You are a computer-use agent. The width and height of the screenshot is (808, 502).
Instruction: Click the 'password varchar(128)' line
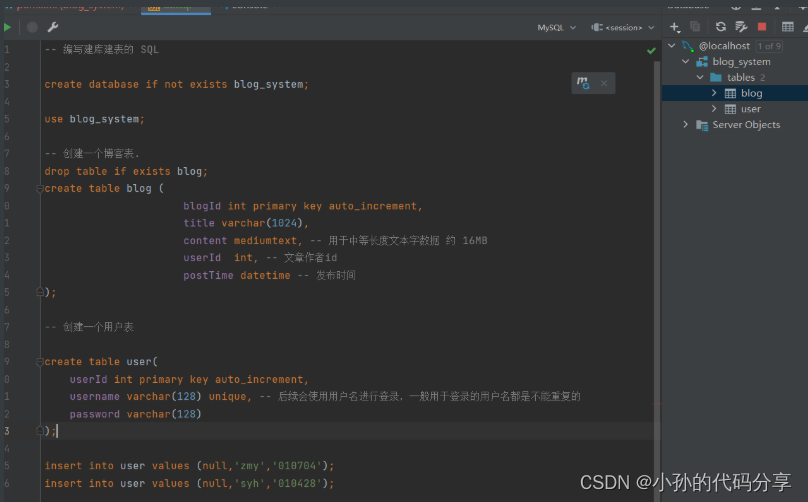pyautogui.click(x=136, y=414)
